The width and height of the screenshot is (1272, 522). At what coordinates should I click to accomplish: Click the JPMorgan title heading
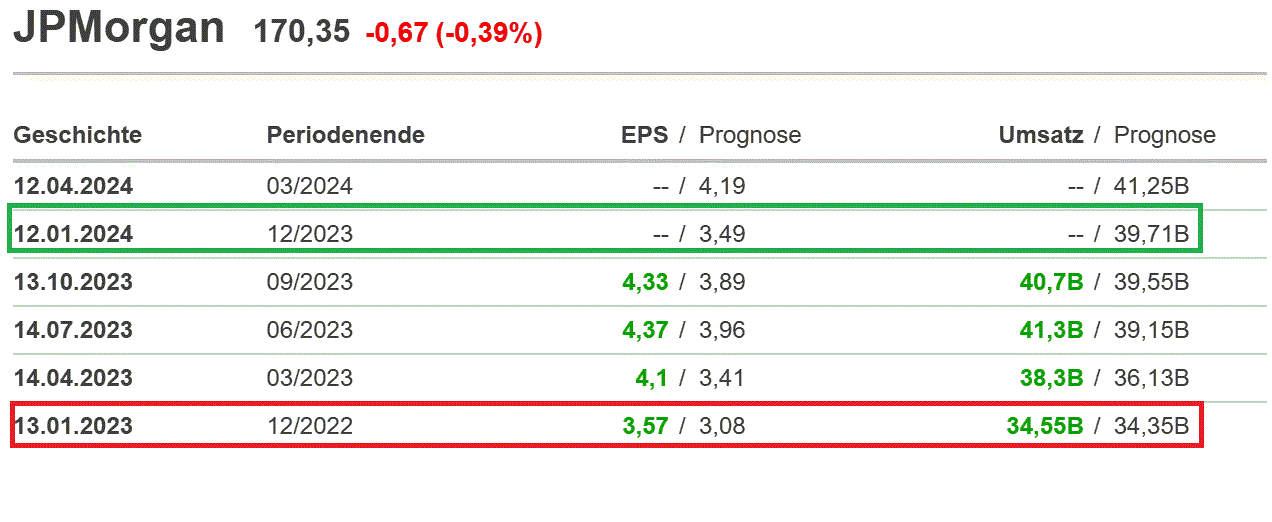[119, 30]
